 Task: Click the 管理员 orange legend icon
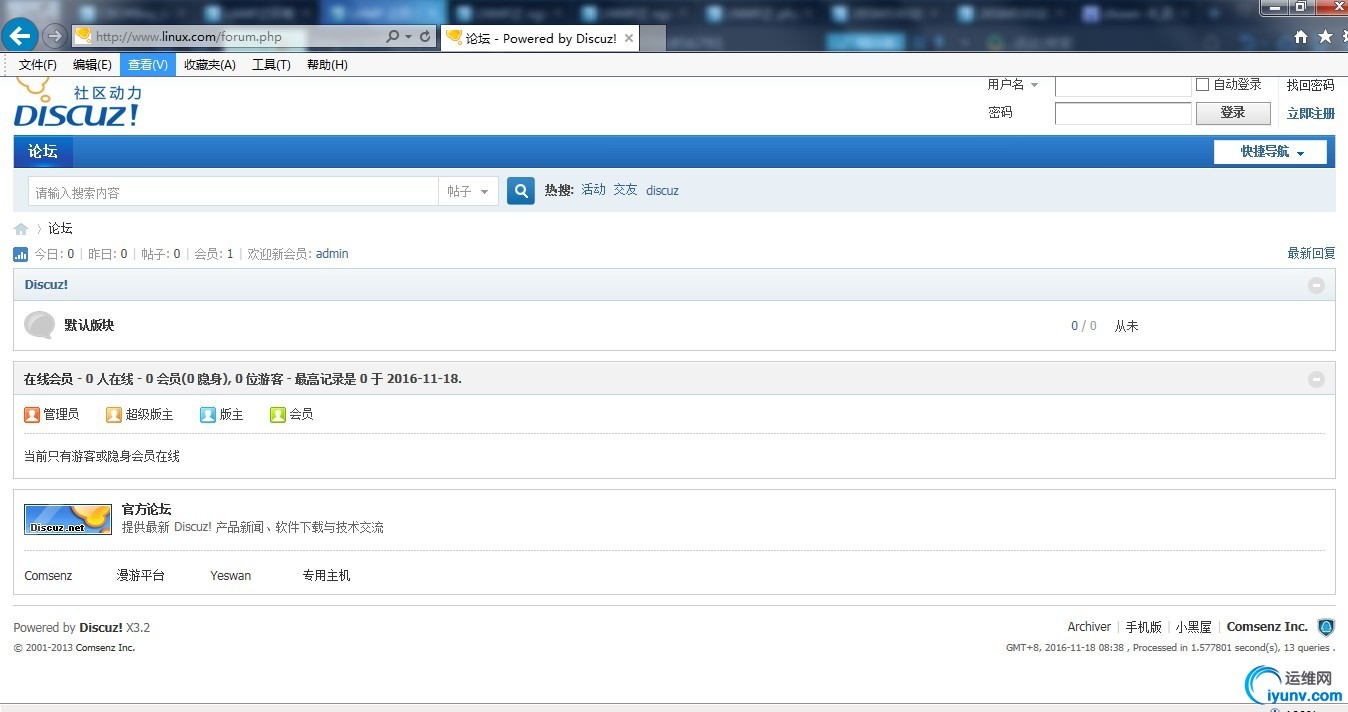tap(32, 414)
